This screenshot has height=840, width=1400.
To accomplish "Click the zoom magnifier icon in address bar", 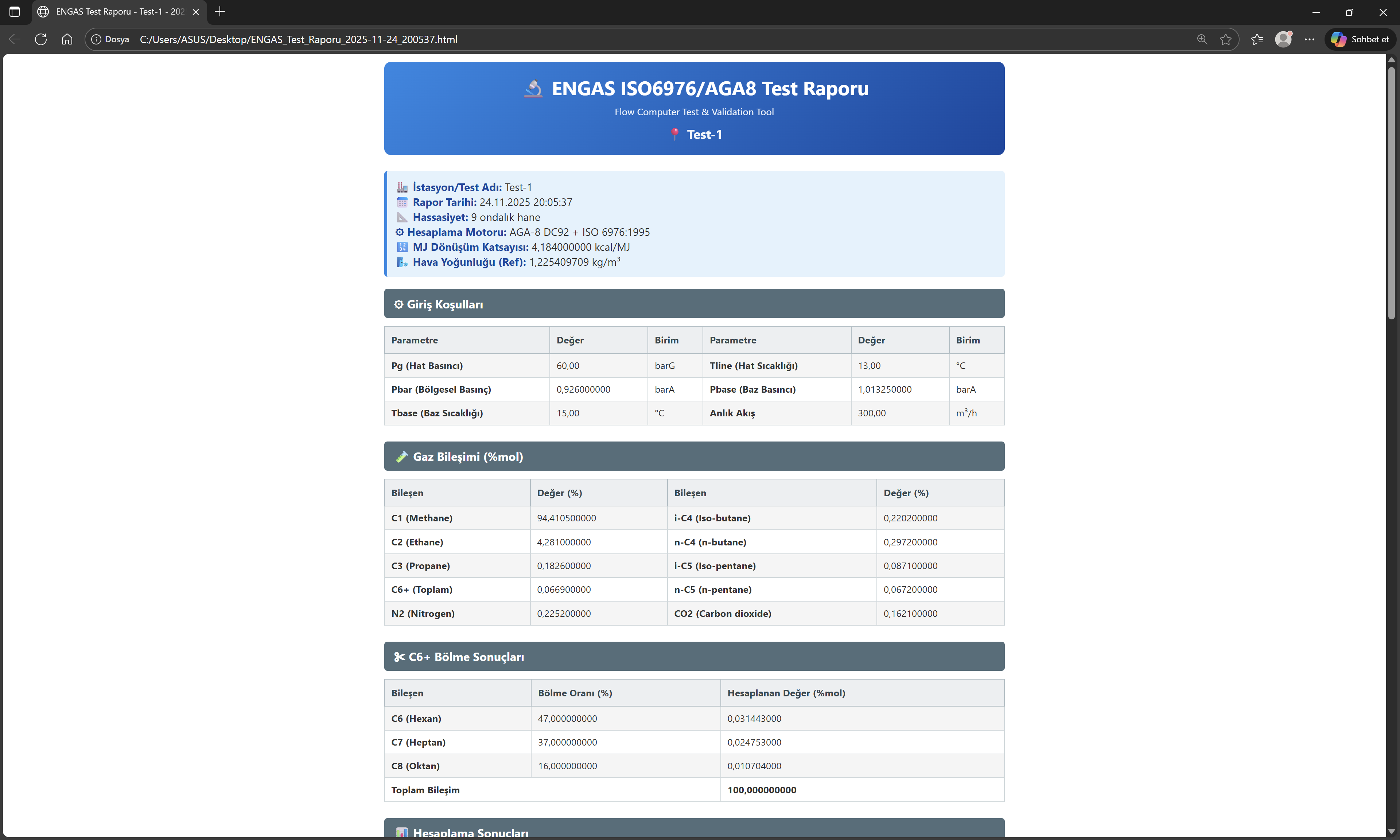I will [x=1202, y=39].
